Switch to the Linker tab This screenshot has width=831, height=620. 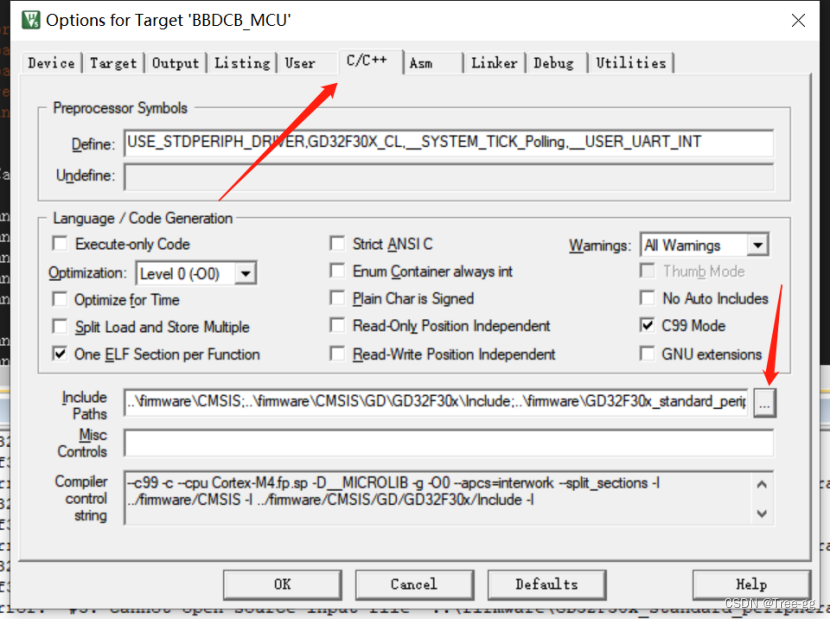point(494,62)
